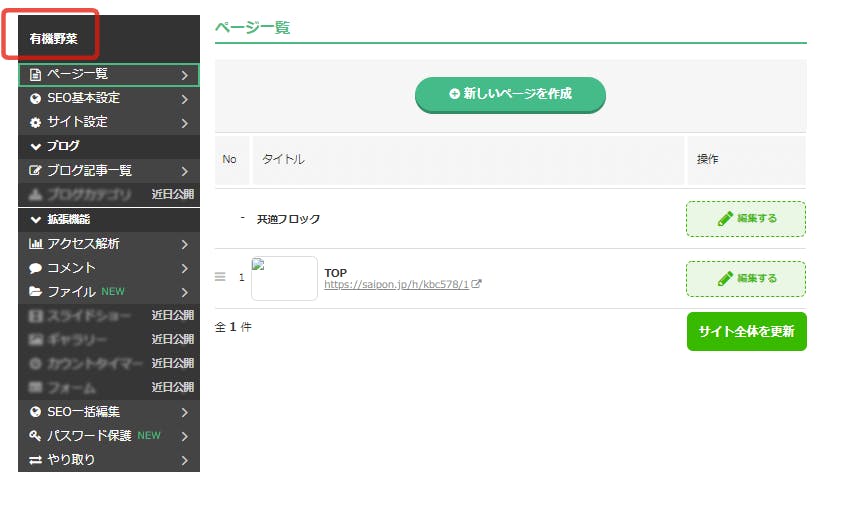Click the TOP page thumbnail image

pyautogui.click(x=284, y=278)
